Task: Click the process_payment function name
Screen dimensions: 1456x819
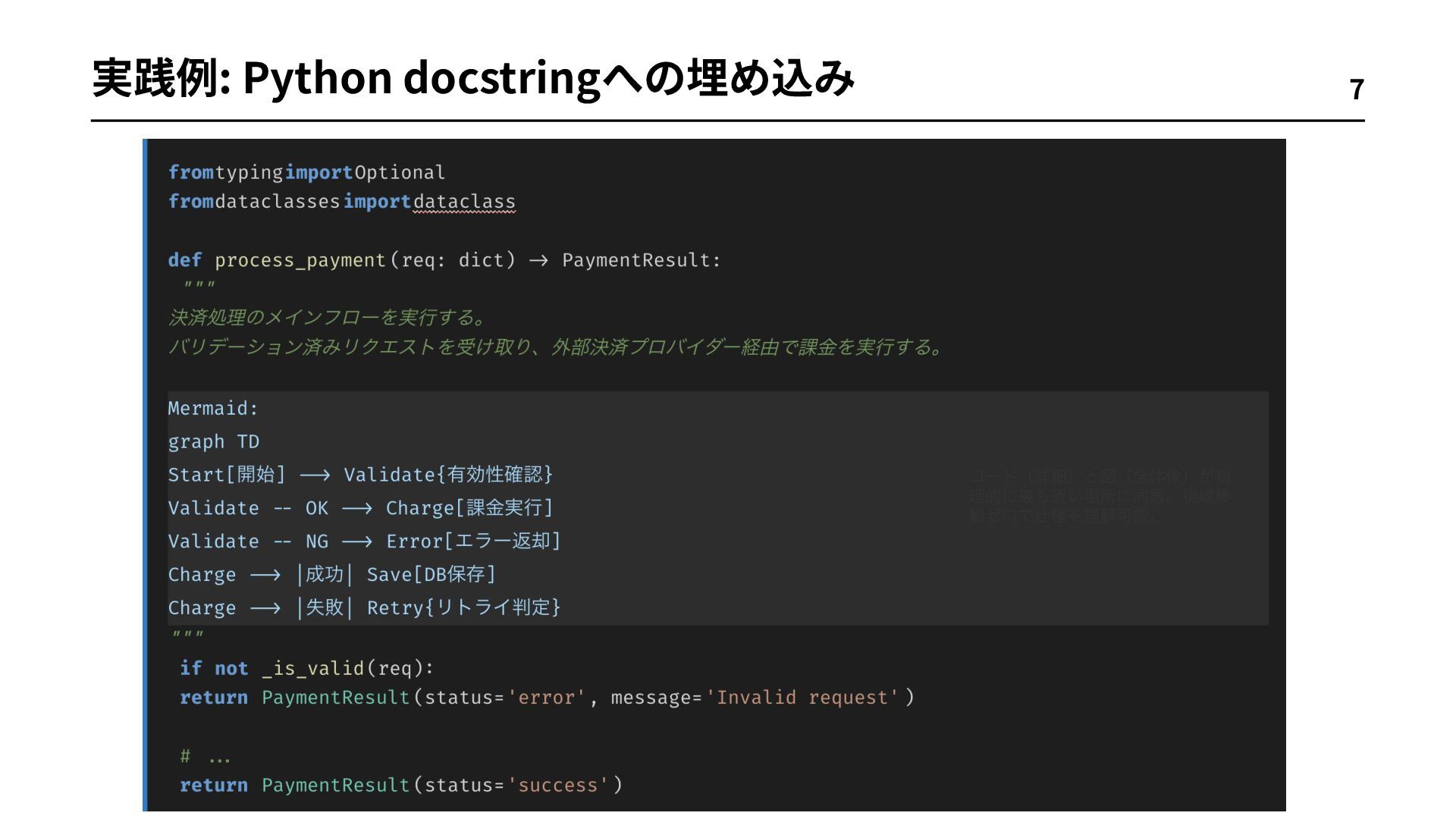Action: tap(300, 260)
